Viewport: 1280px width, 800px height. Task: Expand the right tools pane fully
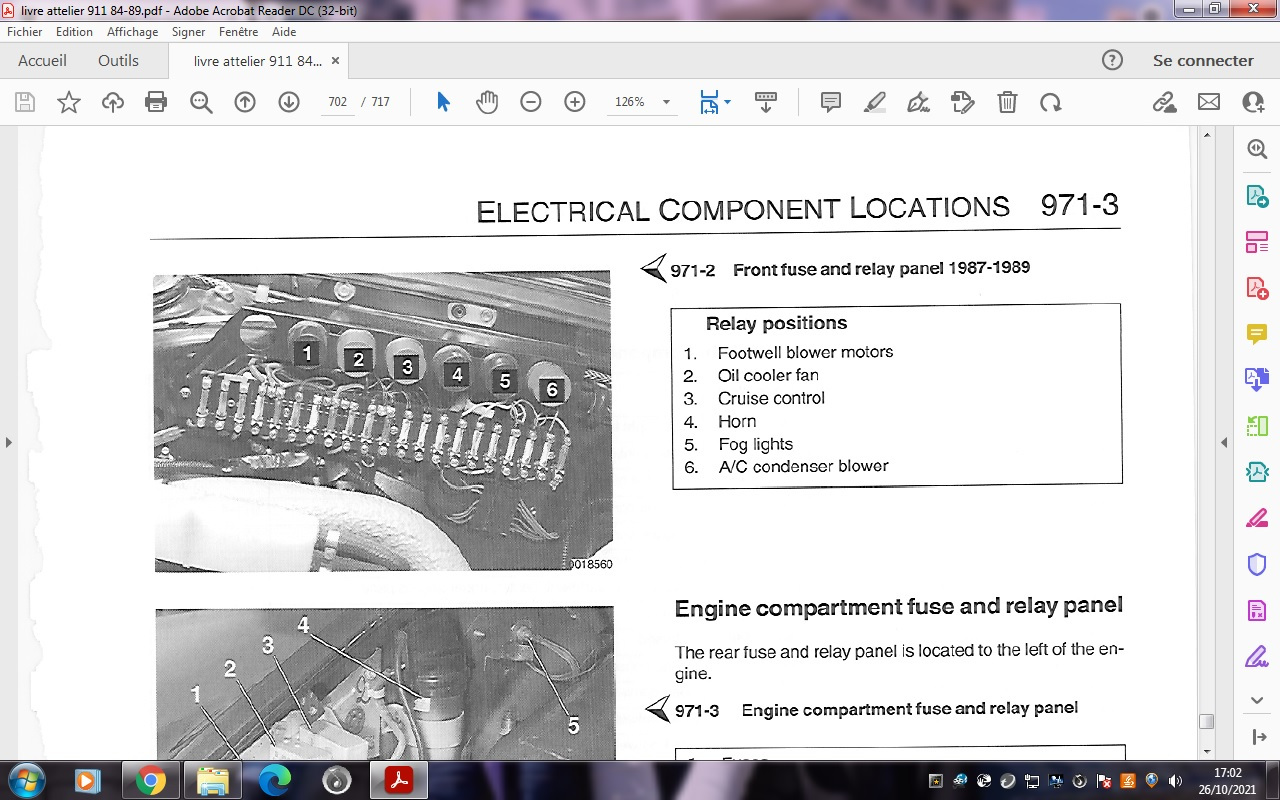click(x=1258, y=737)
